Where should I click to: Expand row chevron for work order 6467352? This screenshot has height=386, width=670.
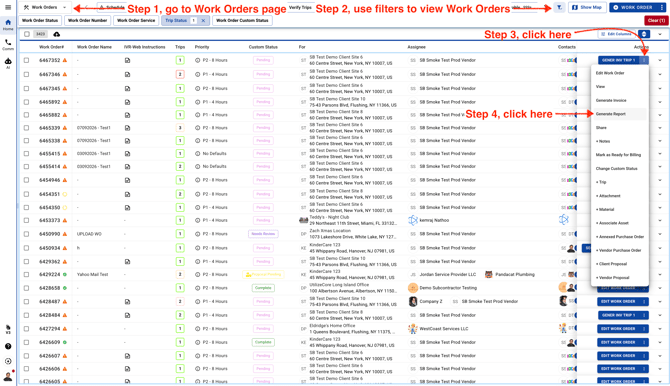660,60
